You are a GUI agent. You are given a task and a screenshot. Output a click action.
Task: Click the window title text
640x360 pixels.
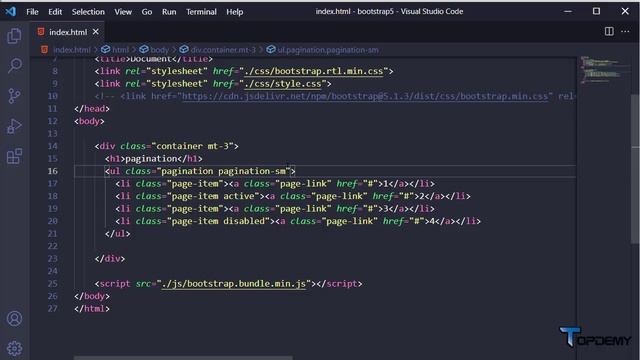[389, 11]
